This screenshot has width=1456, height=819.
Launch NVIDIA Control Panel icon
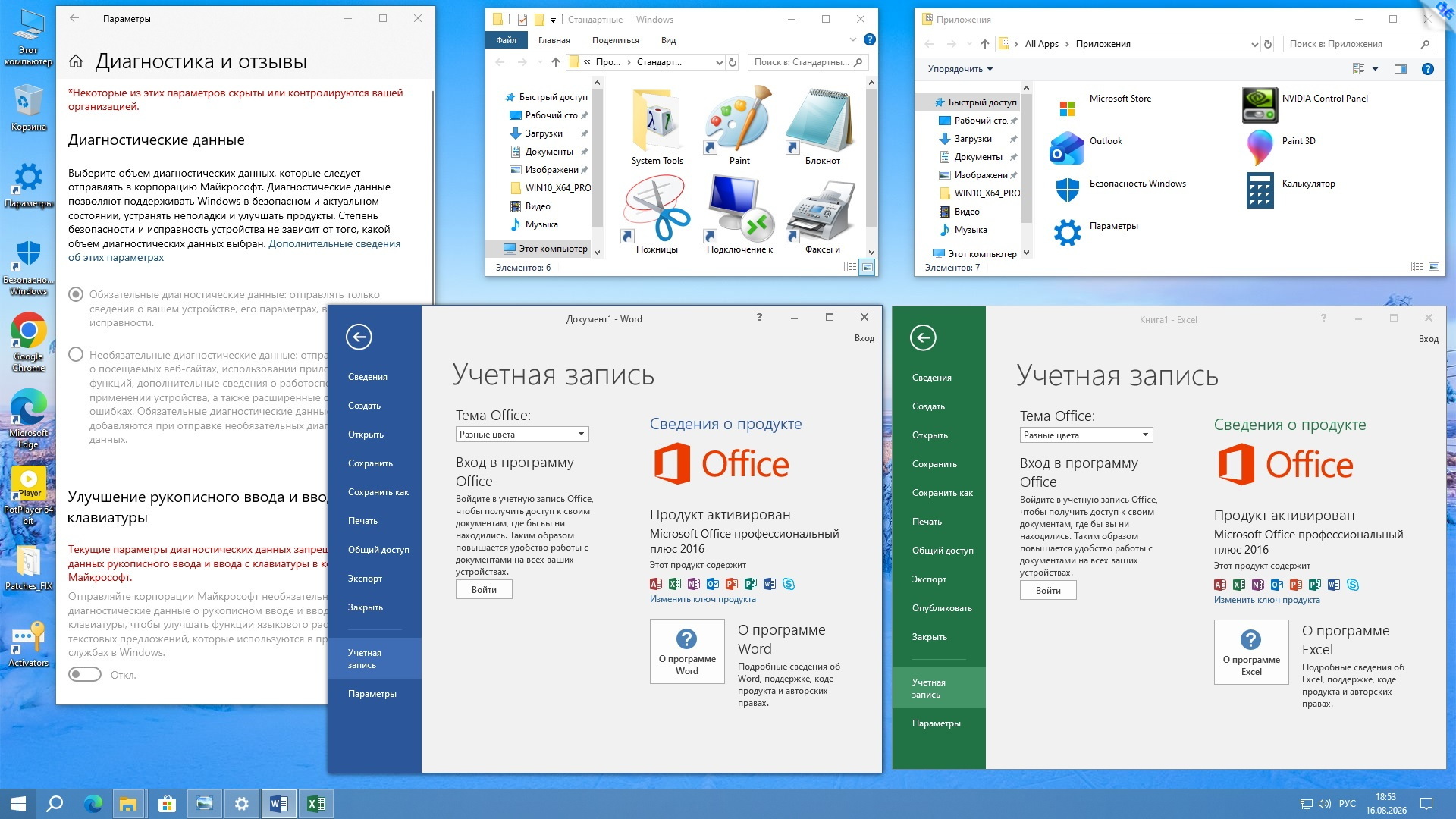[x=1260, y=105]
